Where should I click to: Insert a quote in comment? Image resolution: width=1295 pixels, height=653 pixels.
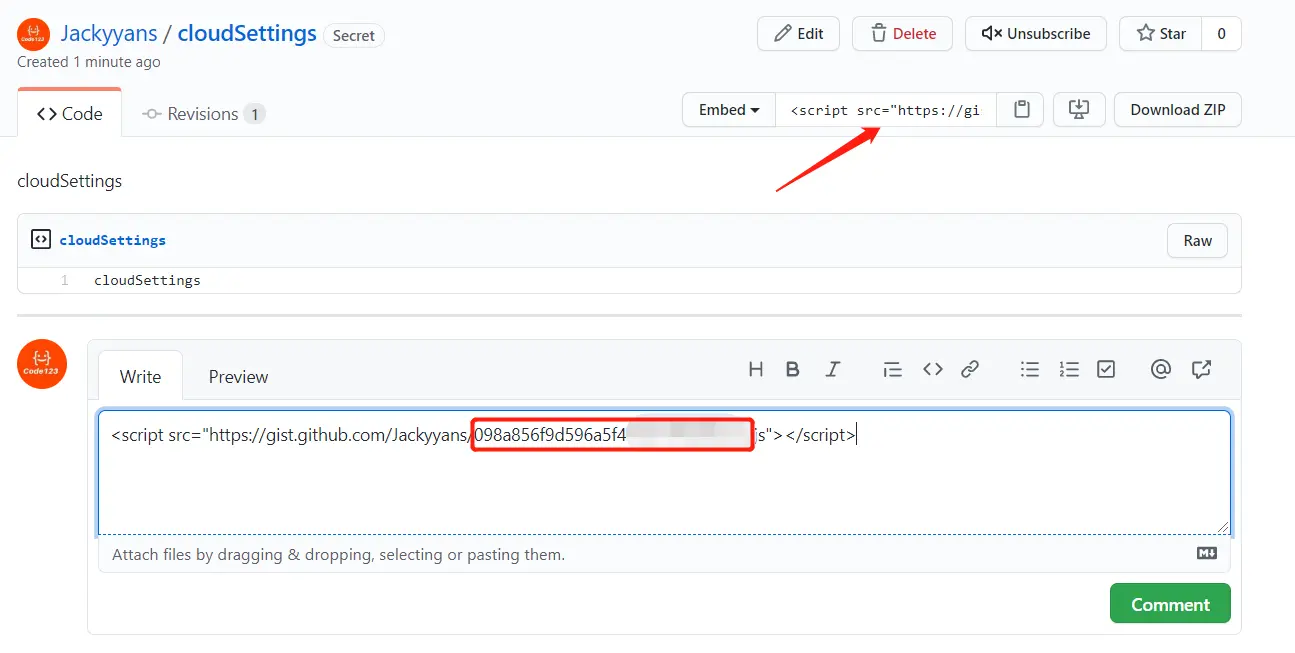pos(893,369)
